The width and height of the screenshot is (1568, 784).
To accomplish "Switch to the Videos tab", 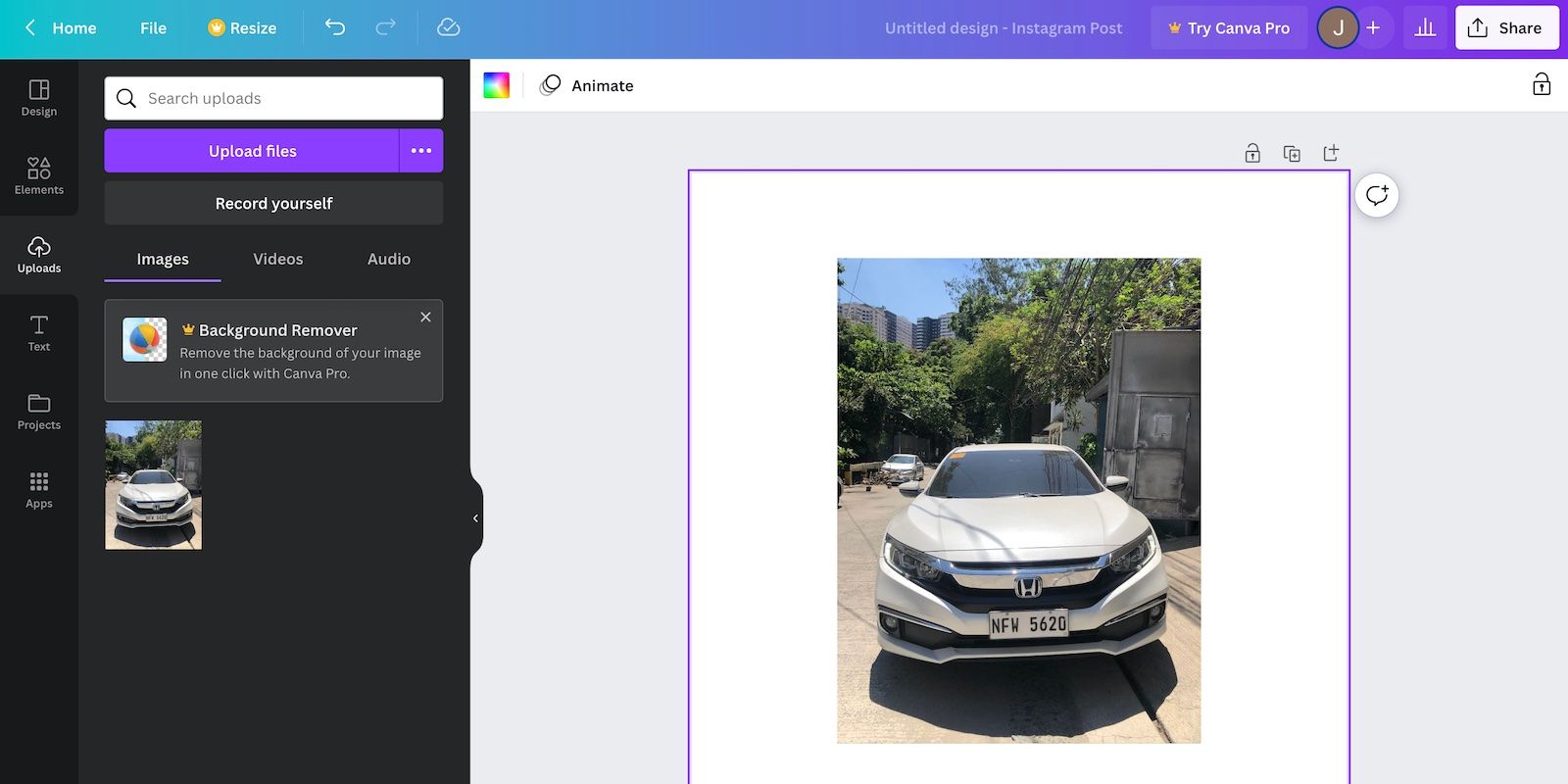I will tap(278, 259).
